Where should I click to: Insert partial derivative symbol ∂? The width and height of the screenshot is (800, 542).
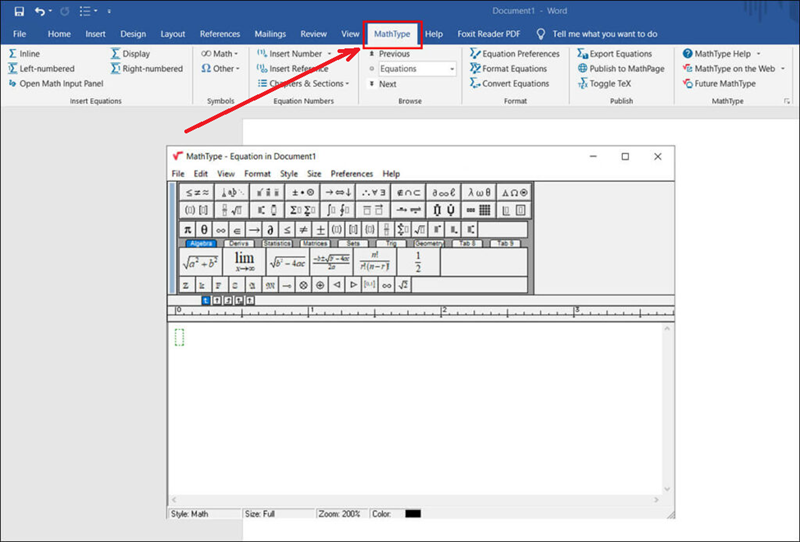tap(270, 230)
